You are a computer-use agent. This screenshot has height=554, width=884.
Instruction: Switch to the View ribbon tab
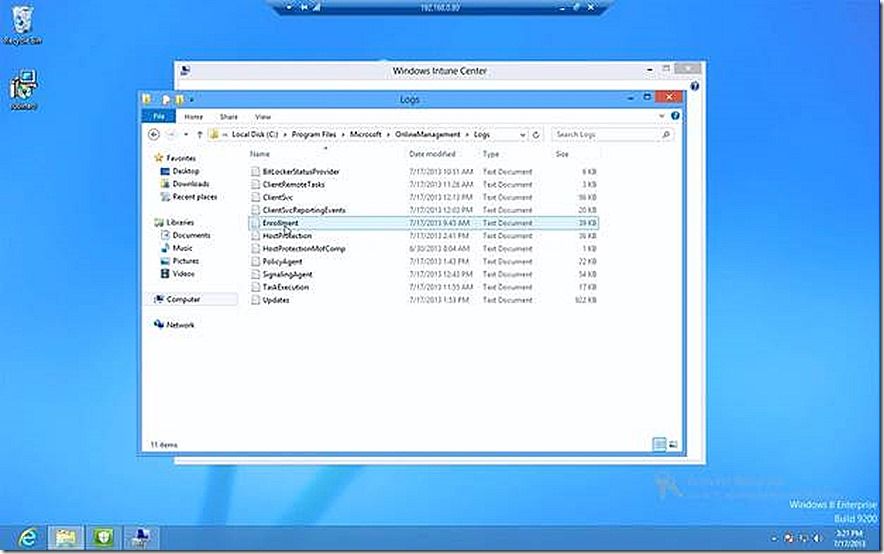pyautogui.click(x=263, y=117)
